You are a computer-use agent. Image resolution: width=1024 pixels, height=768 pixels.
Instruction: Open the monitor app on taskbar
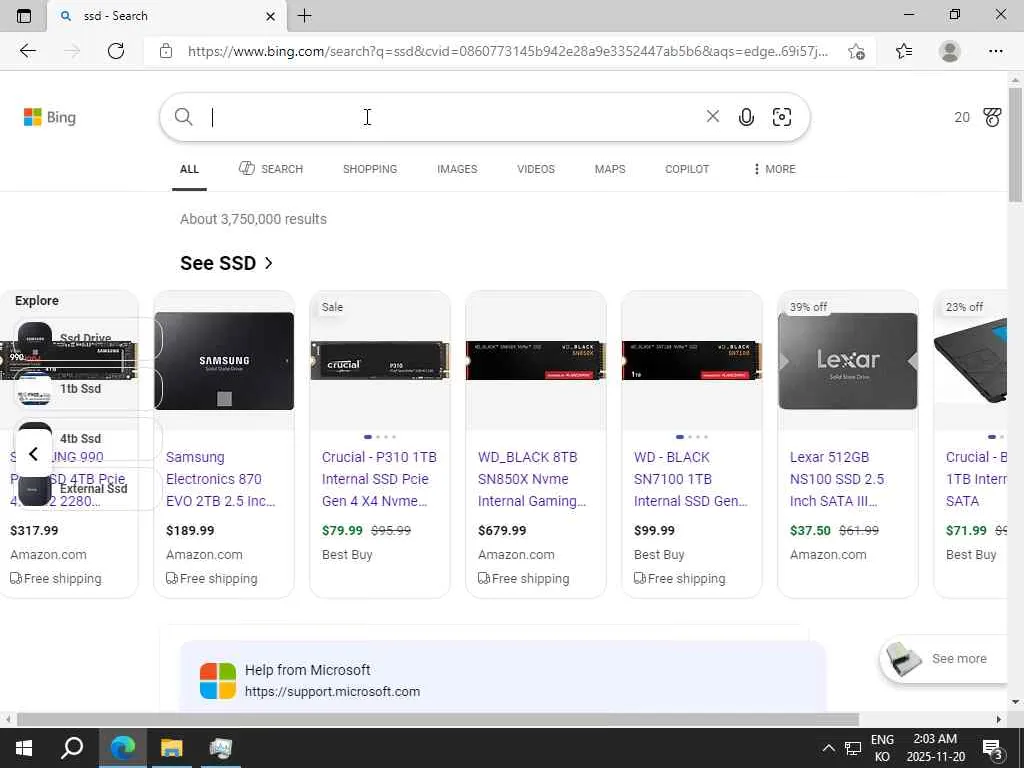point(221,748)
